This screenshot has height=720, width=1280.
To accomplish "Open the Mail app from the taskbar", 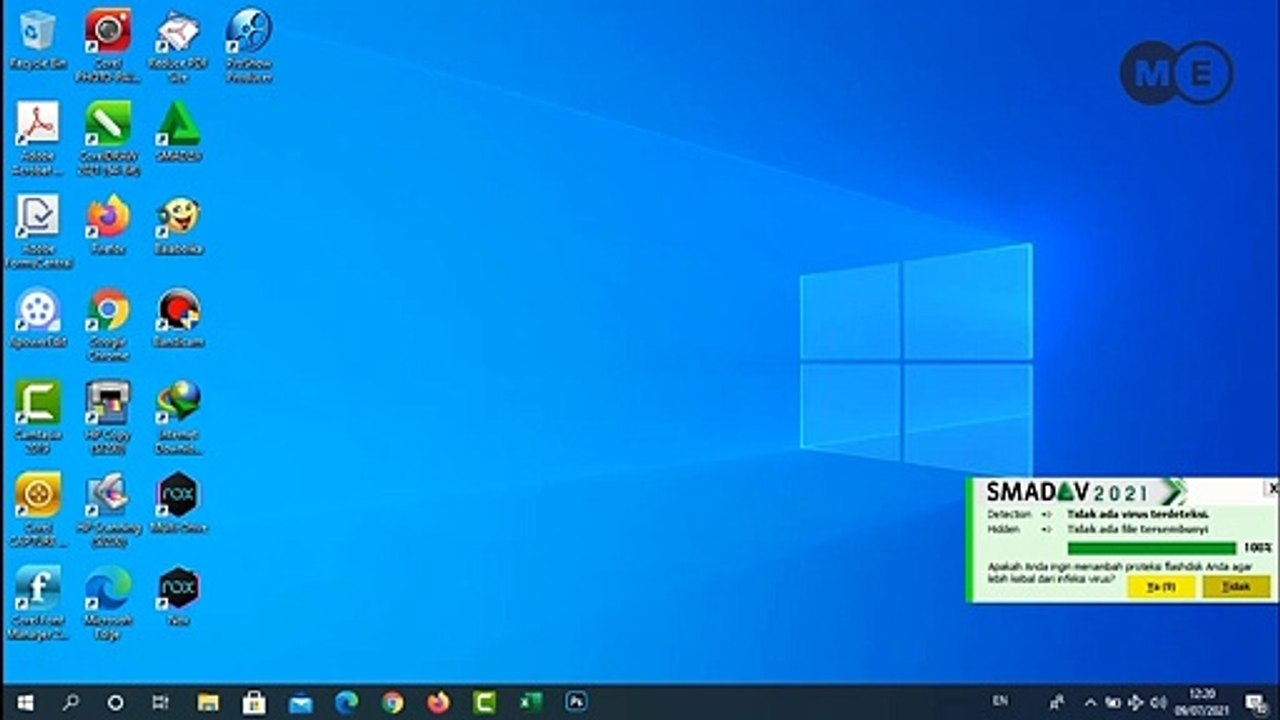I will tap(300, 702).
